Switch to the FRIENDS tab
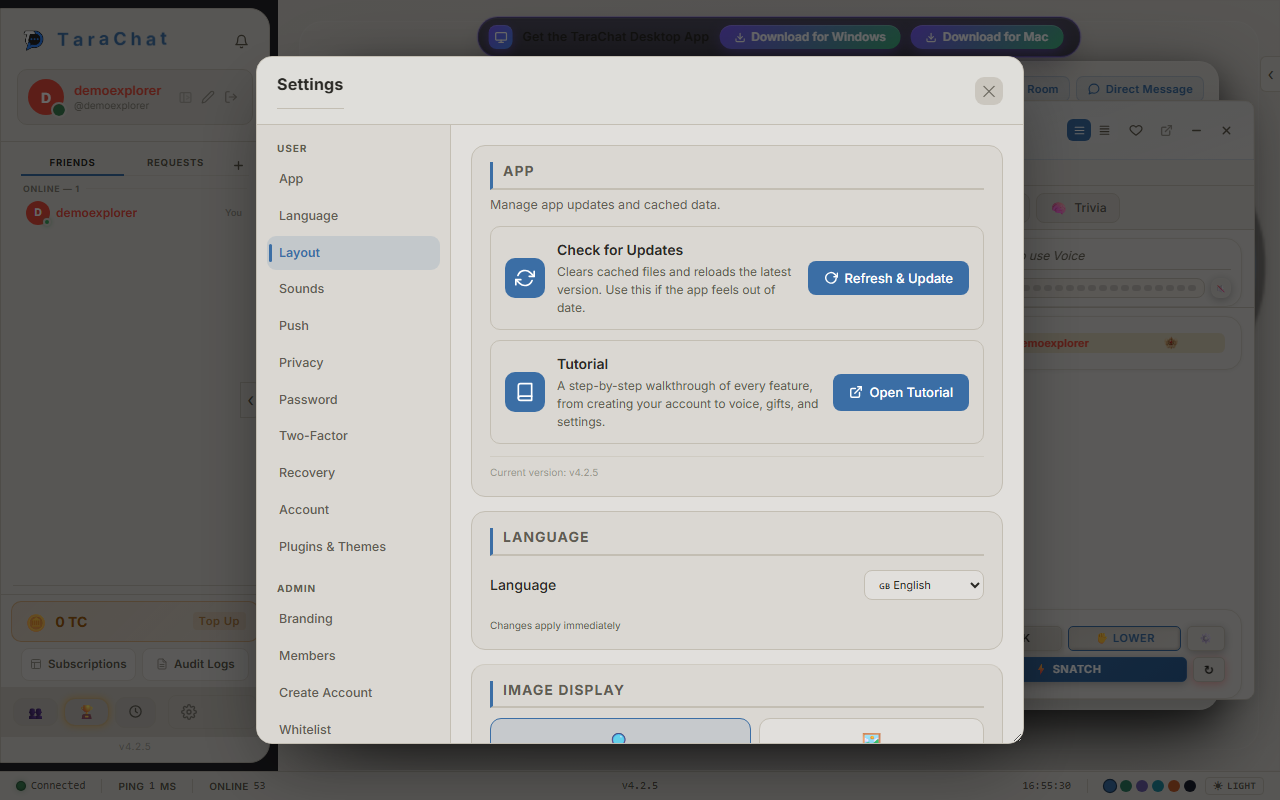Image resolution: width=1280 pixels, height=800 pixels. [x=72, y=163]
